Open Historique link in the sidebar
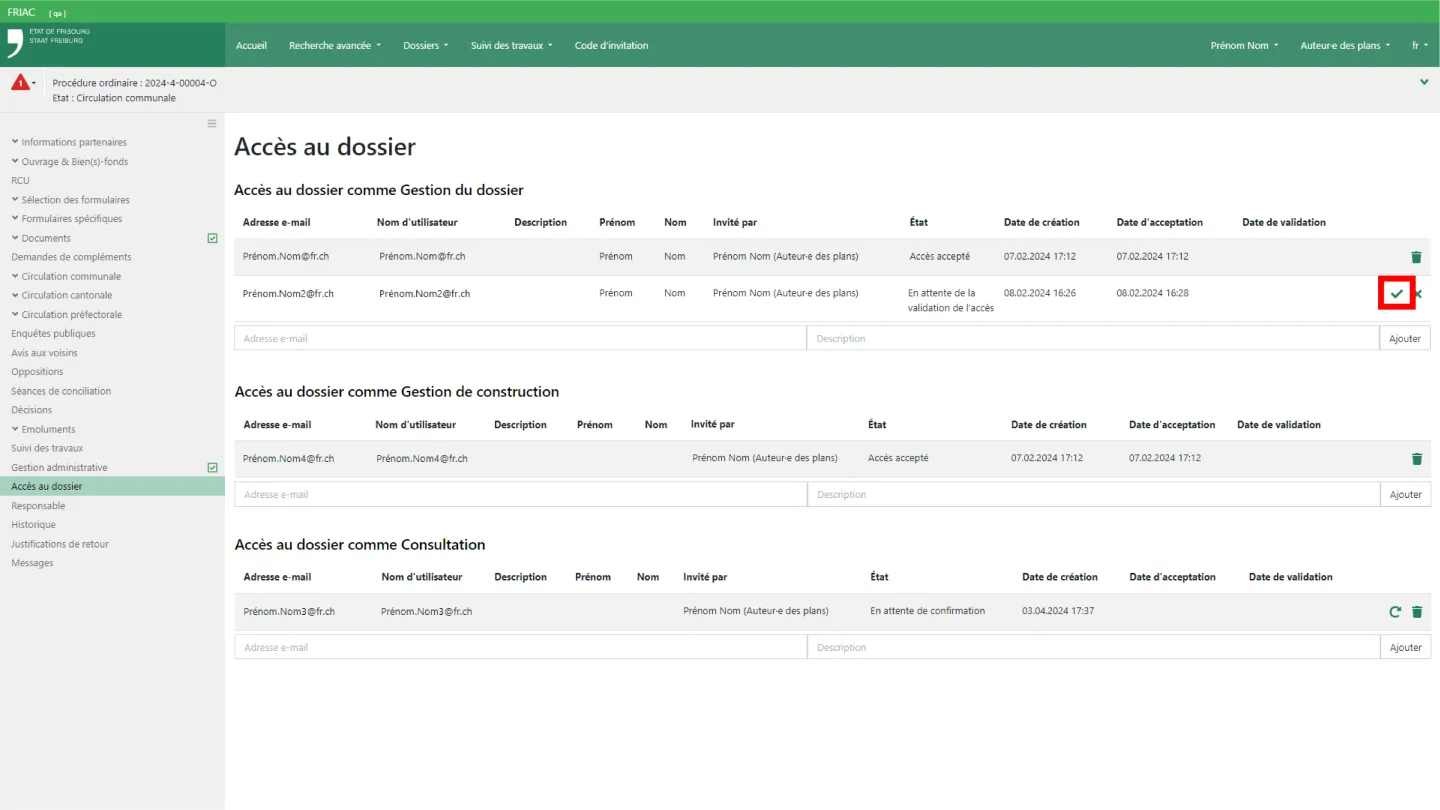This screenshot has width=1440, height=810. [33, 525]
